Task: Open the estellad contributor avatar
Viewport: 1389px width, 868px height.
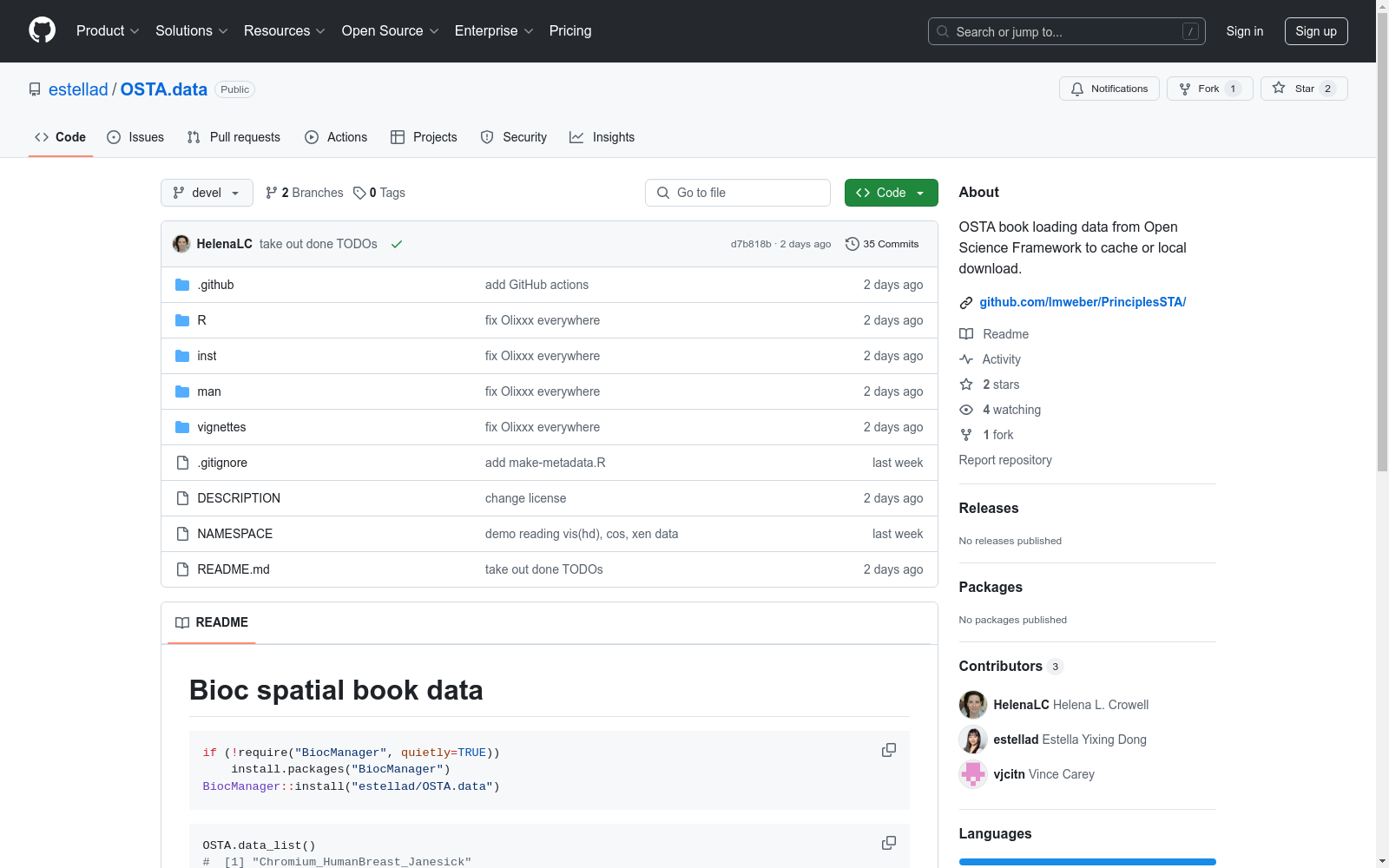Action: (973, 740)
